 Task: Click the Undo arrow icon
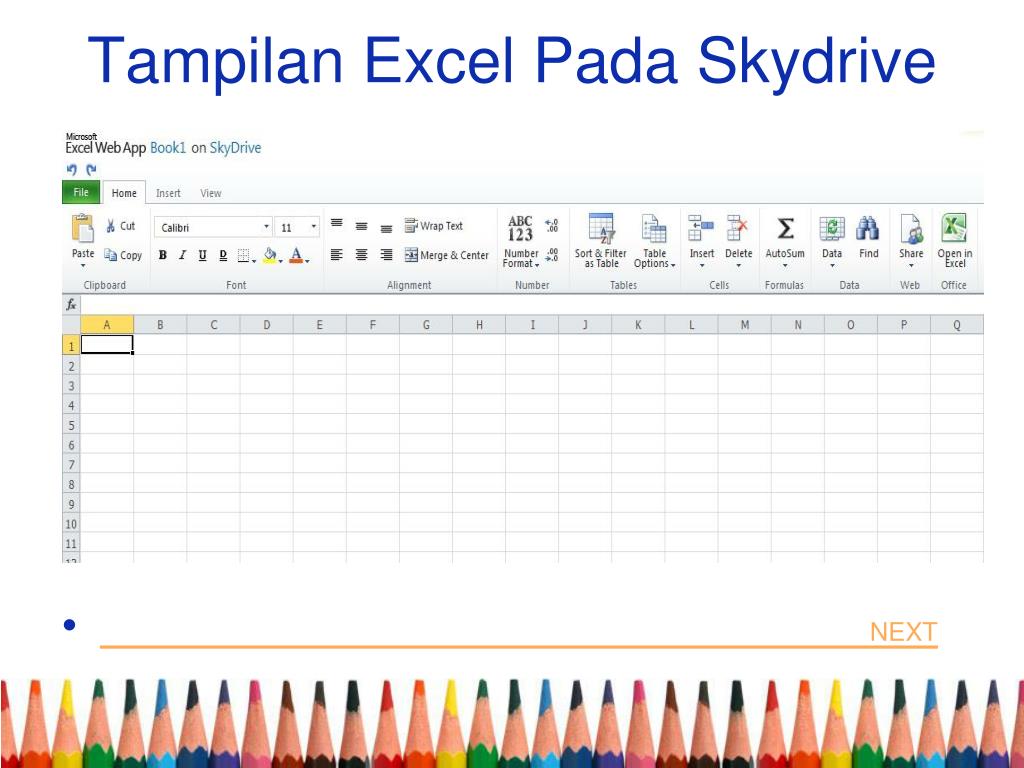point(72,170)
